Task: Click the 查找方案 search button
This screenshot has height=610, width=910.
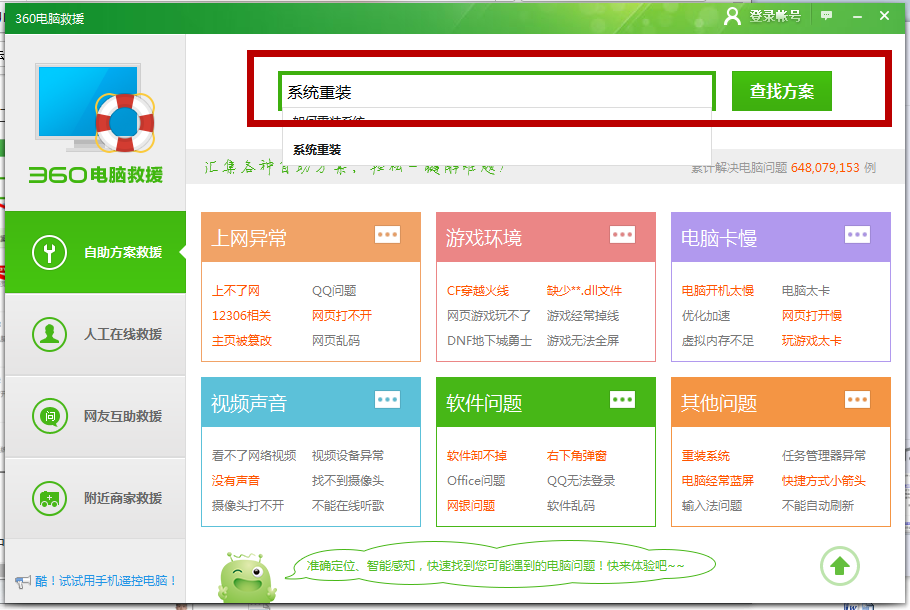Action: point(782,91)
